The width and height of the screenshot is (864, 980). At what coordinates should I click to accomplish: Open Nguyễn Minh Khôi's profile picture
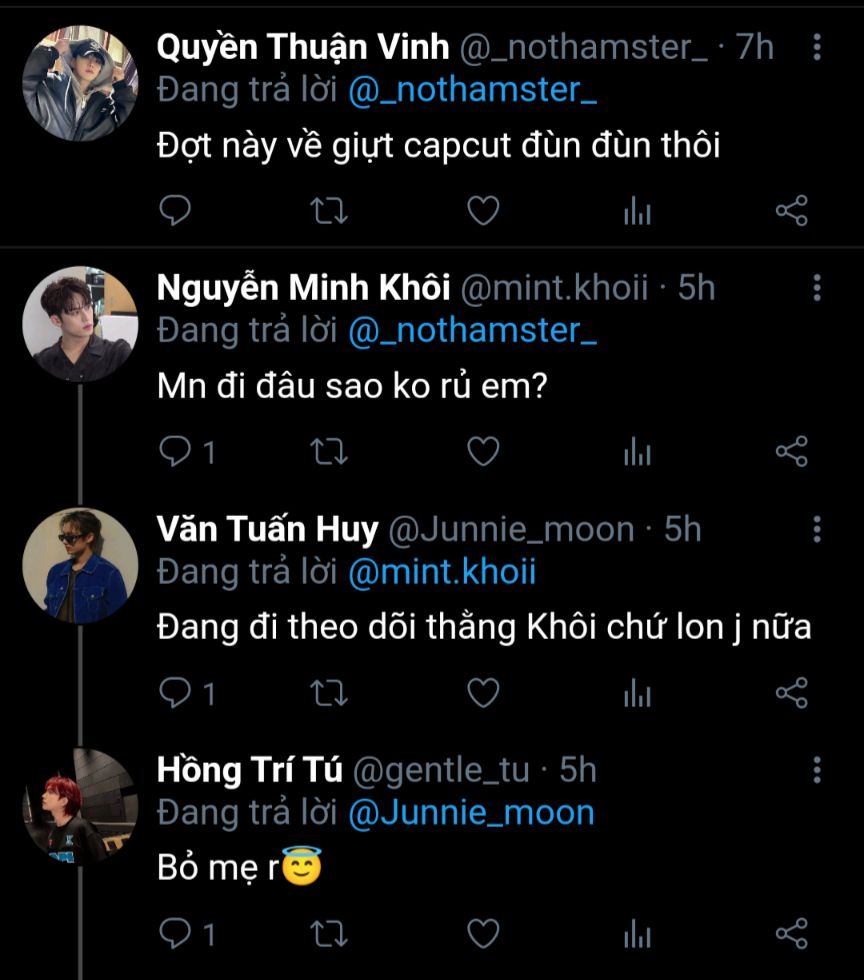80,324
